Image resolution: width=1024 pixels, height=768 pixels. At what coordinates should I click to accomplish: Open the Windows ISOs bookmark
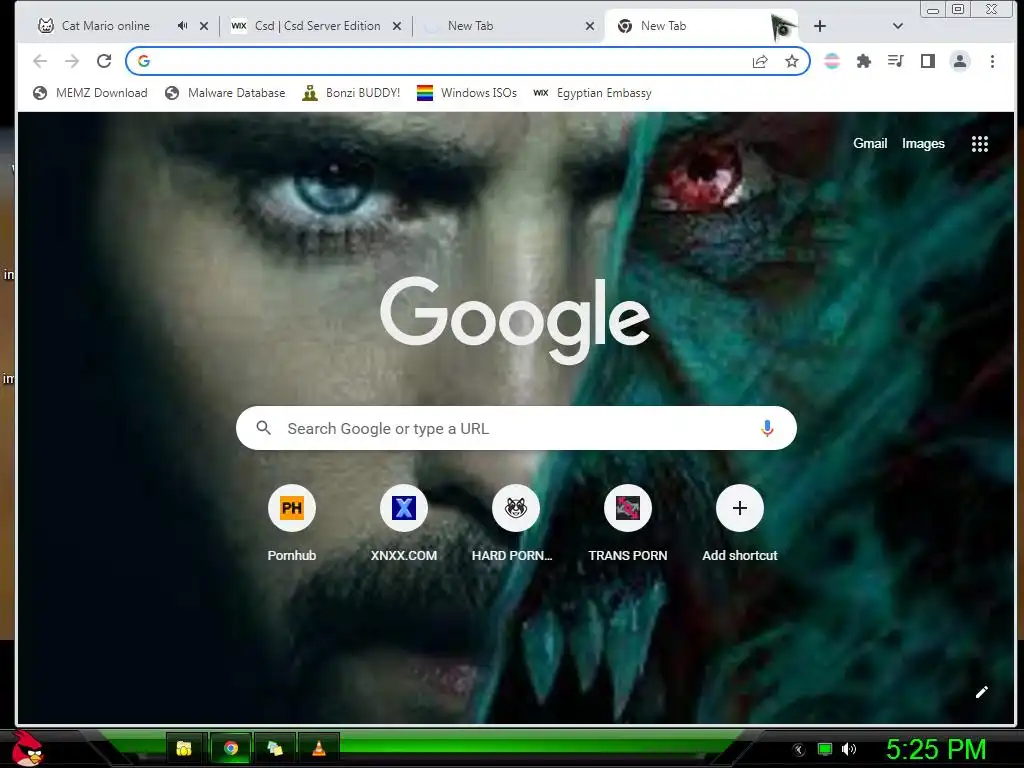(467, 93)
